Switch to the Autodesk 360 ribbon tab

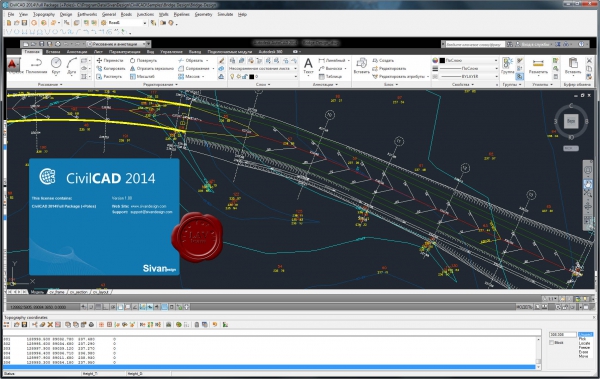270,51
